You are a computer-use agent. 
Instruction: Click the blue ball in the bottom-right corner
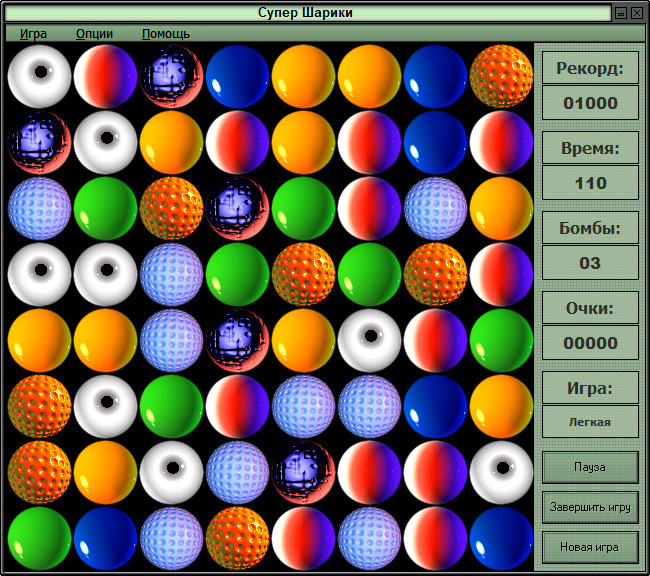501,538
